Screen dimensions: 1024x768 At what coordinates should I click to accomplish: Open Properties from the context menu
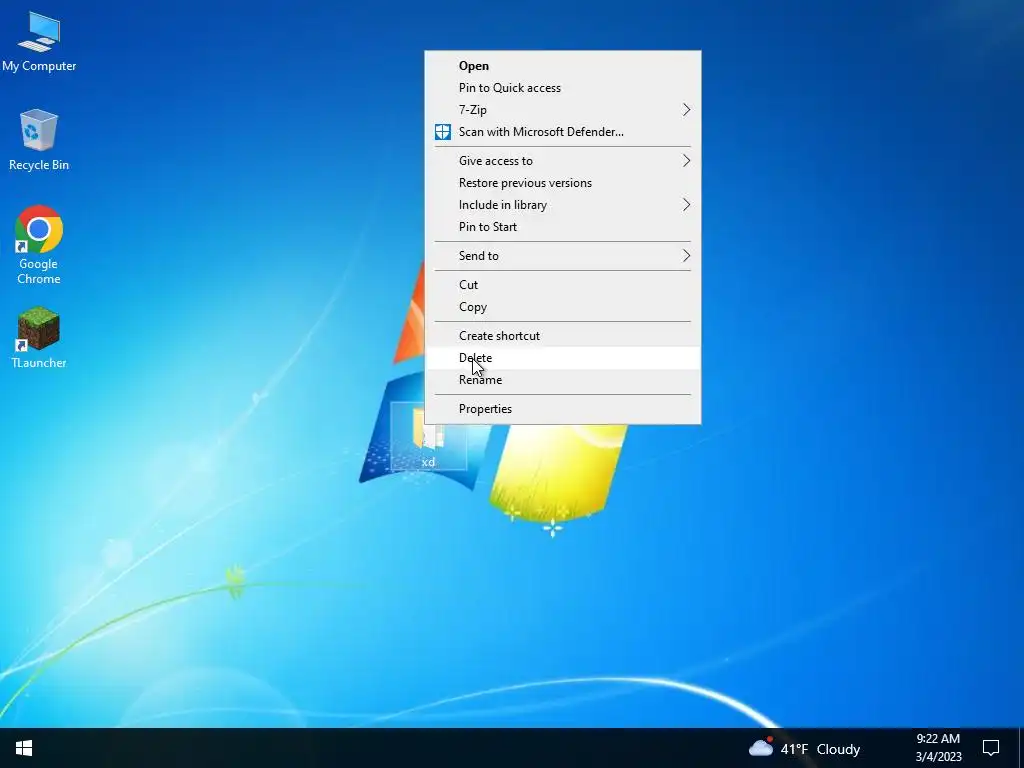563,409
